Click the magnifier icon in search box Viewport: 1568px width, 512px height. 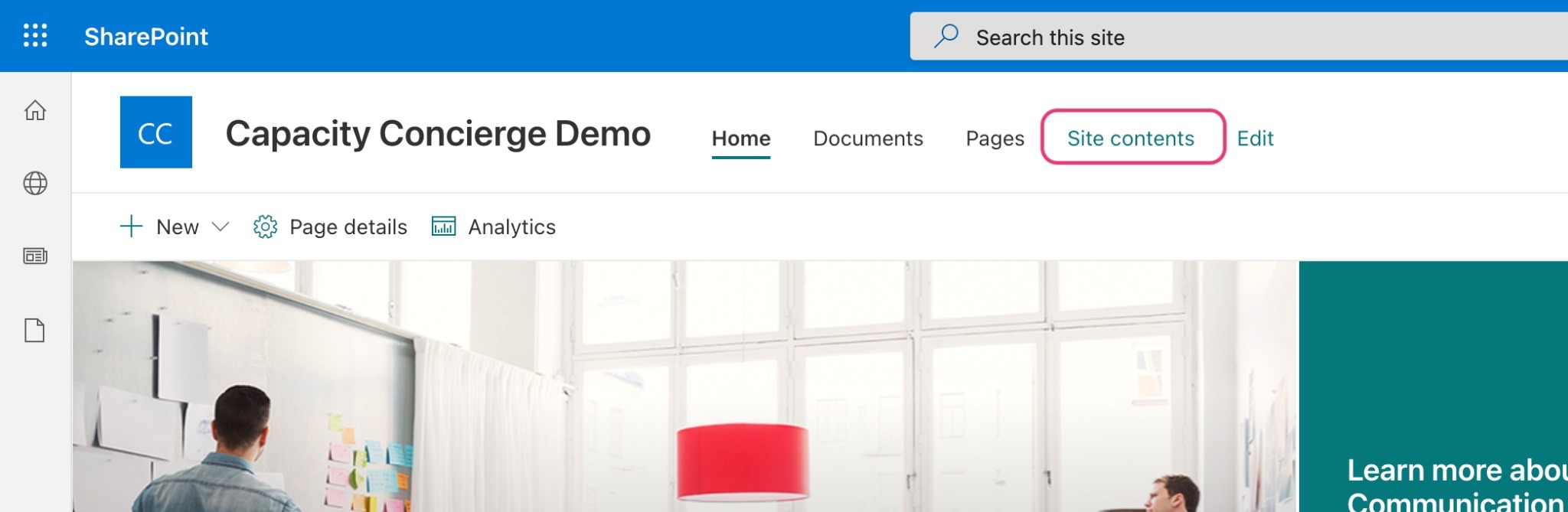(x=946, y=36)
